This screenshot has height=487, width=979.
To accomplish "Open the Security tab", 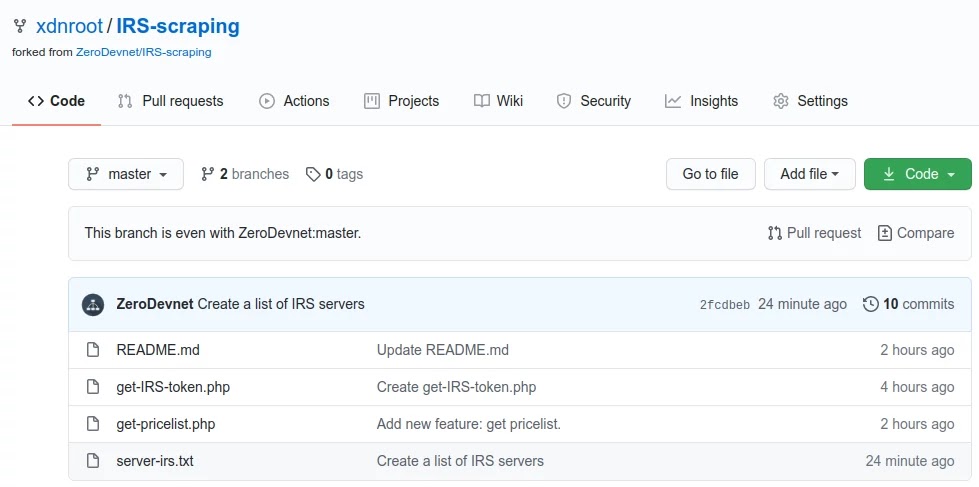I will 594,101.
